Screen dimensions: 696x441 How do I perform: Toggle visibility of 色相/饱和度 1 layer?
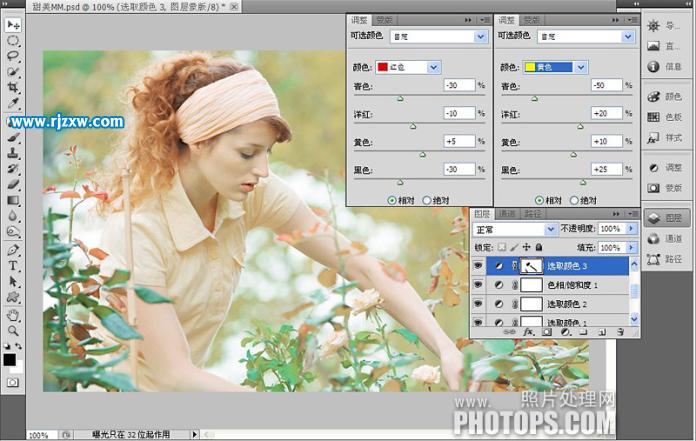coord(478,285)
